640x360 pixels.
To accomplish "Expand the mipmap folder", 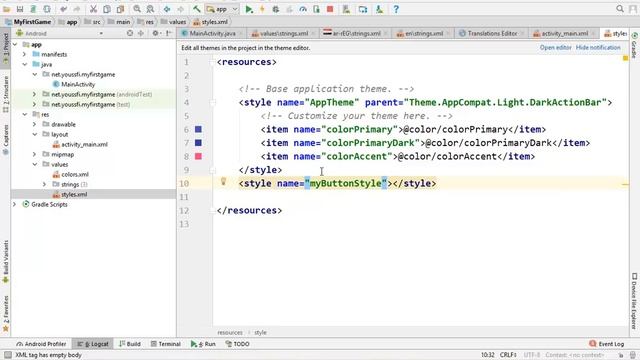I will (x=35, y=154).
